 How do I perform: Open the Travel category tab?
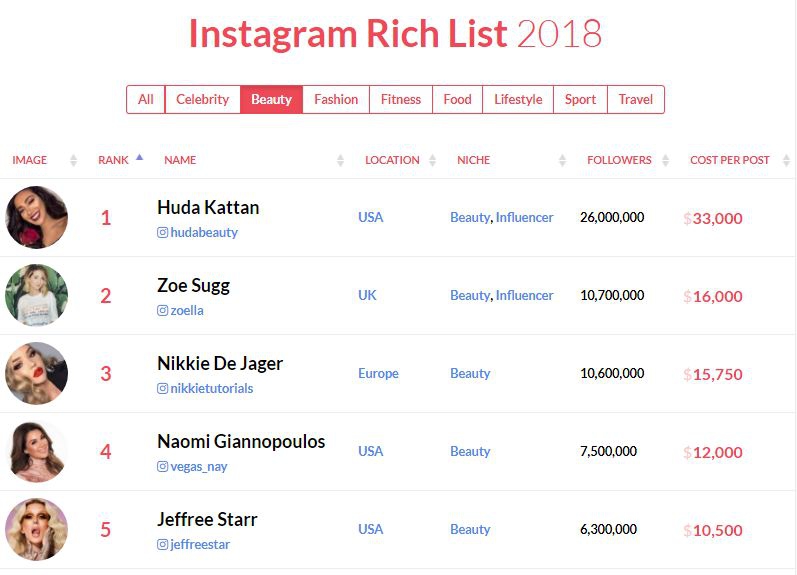[636, 99]
